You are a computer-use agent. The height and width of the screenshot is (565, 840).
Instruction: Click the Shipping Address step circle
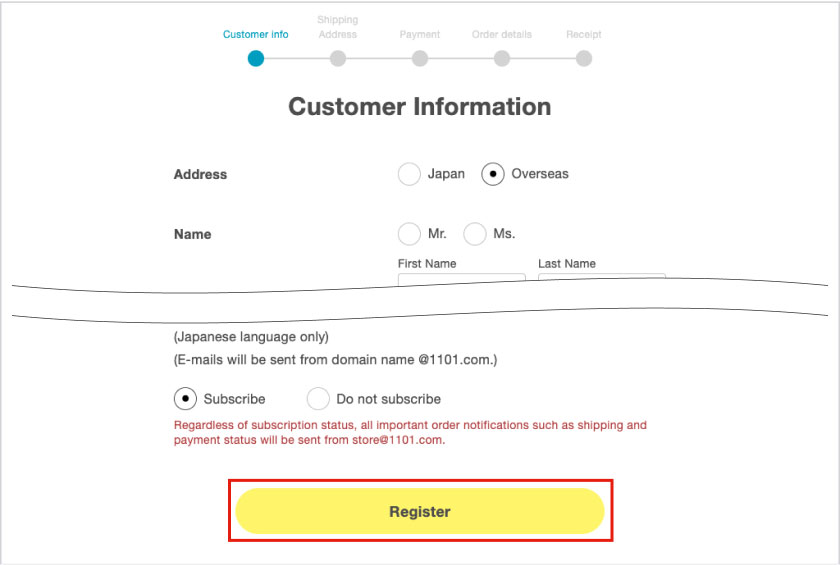tap(338, 58)
